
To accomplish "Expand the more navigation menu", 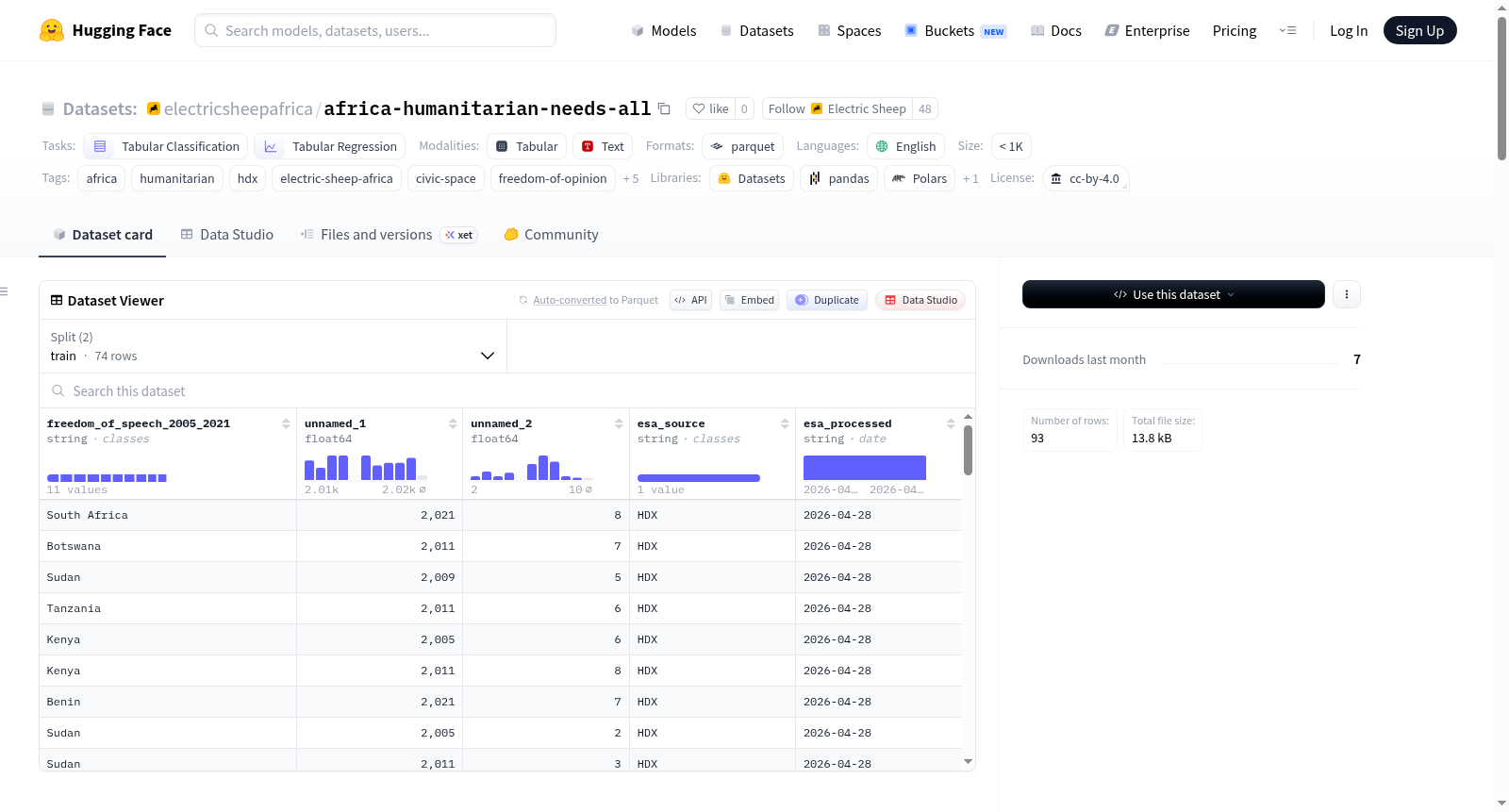I will point(1287,30).
